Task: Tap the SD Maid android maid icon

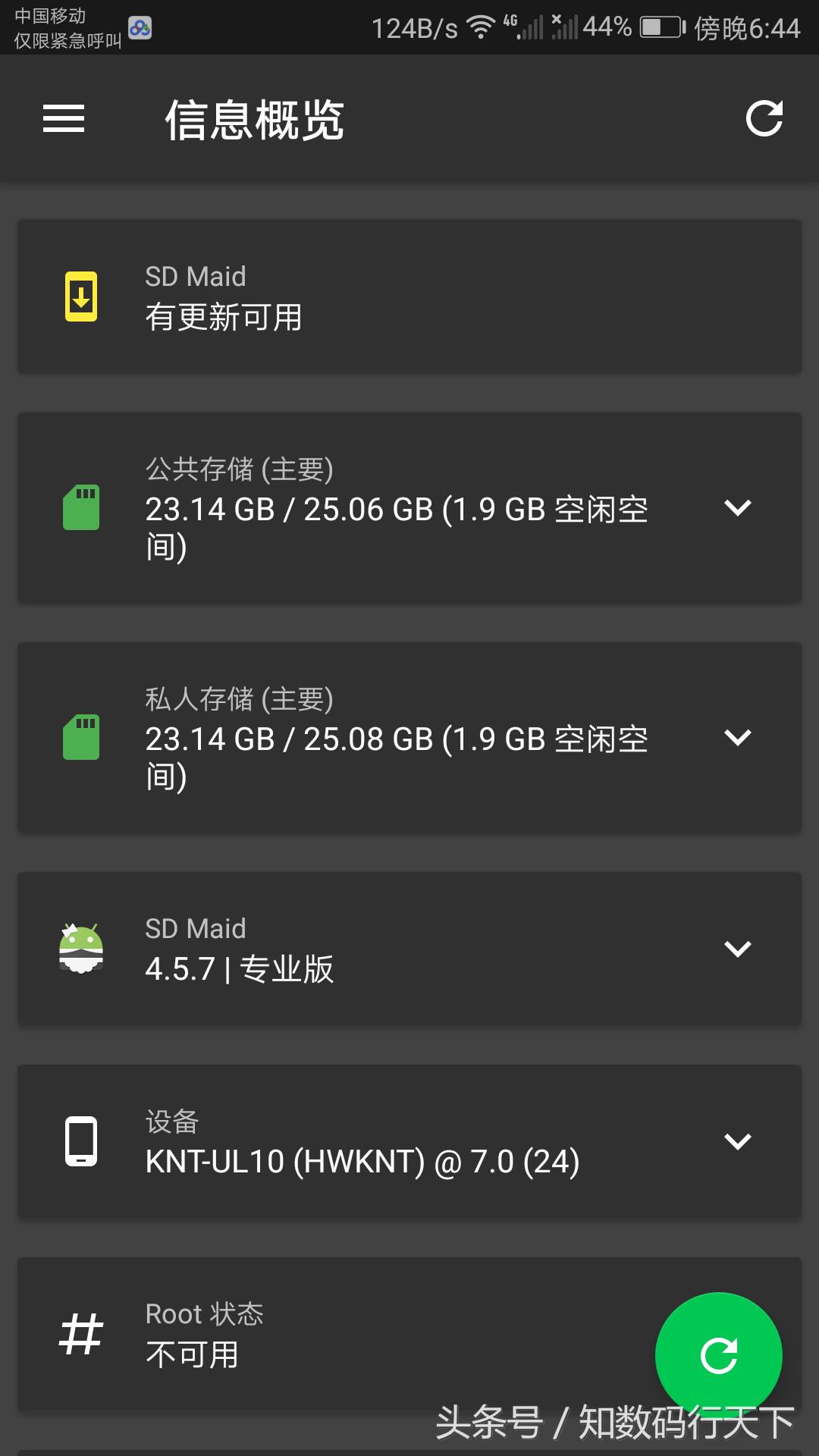Action: pyautogui.click(x=81, y=948)
